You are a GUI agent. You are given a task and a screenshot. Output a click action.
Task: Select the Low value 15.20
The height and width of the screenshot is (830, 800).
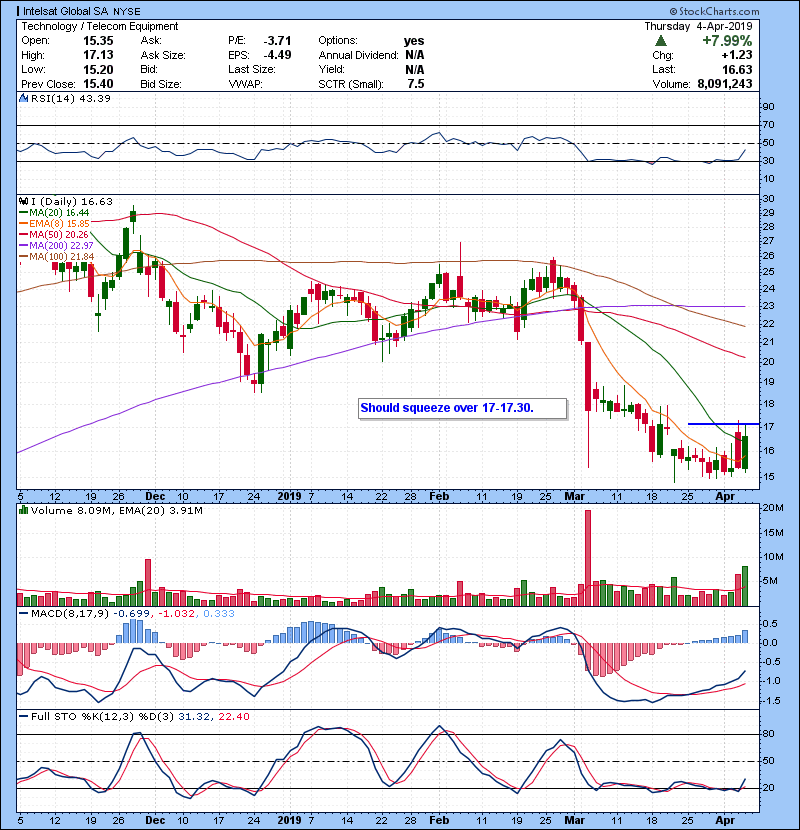[x=98, y=69]
